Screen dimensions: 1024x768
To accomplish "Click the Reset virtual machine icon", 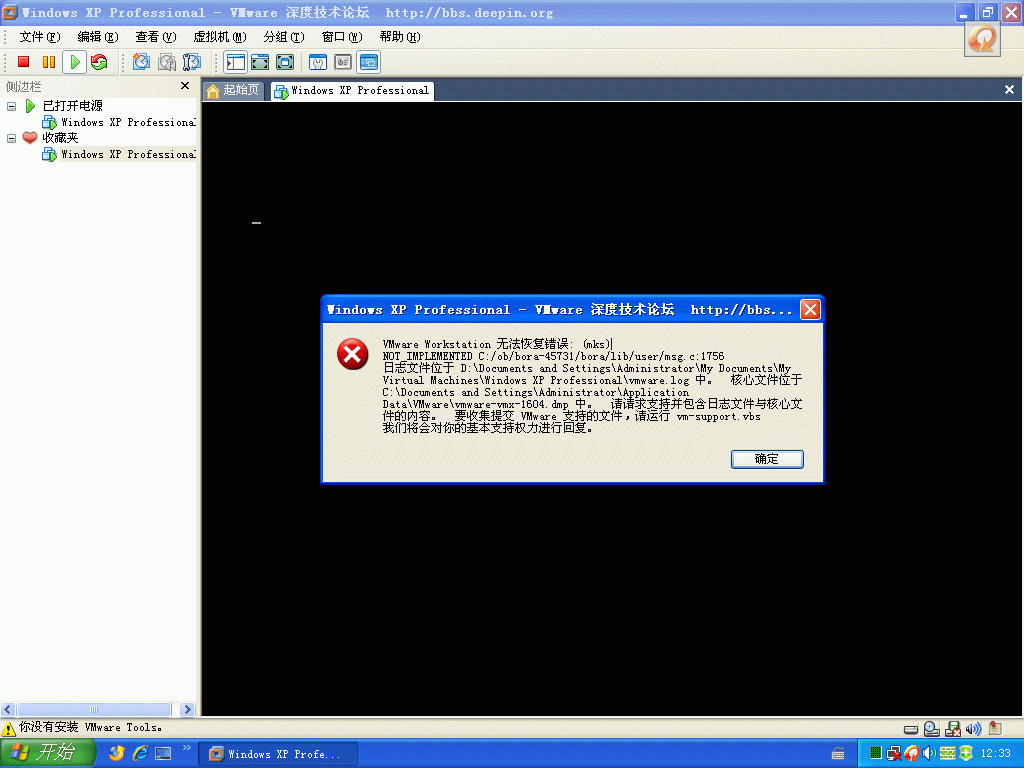I will [99, 62].
